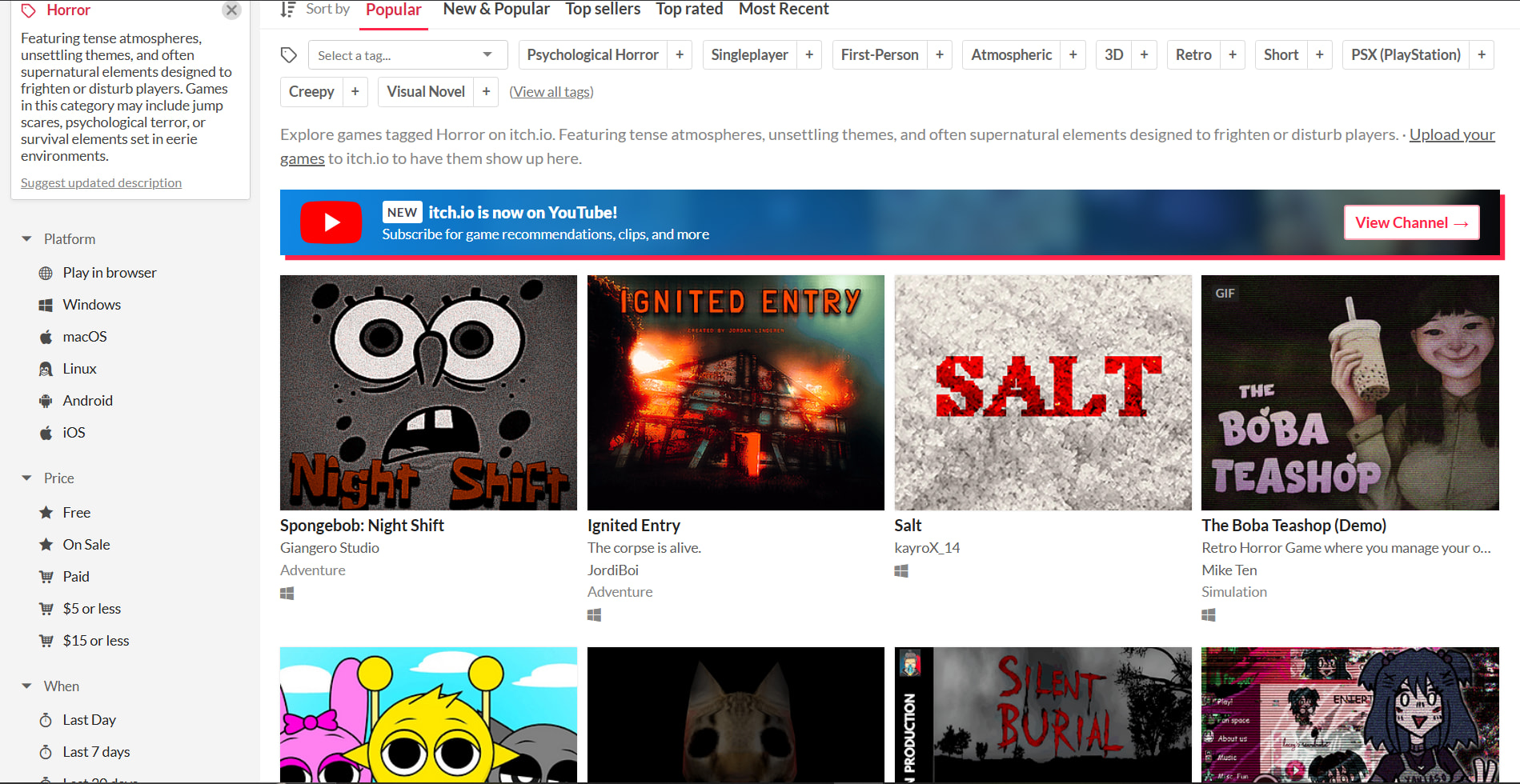Image resolution: width=1520 pixels, height=784 pixels.
Task: Click the stopwatch icon beside Last 7 days
Action: (46, 752)
